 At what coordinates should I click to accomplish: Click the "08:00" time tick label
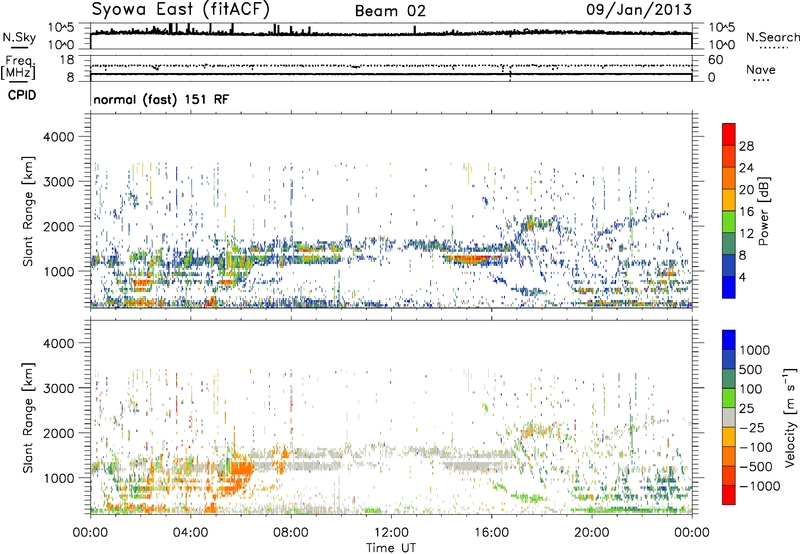(x=291, y=533)
